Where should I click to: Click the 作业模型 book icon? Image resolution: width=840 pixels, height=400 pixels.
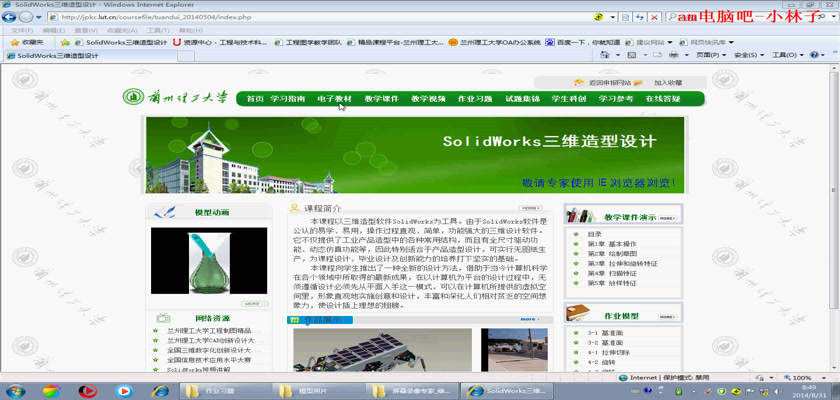[579, 313]
